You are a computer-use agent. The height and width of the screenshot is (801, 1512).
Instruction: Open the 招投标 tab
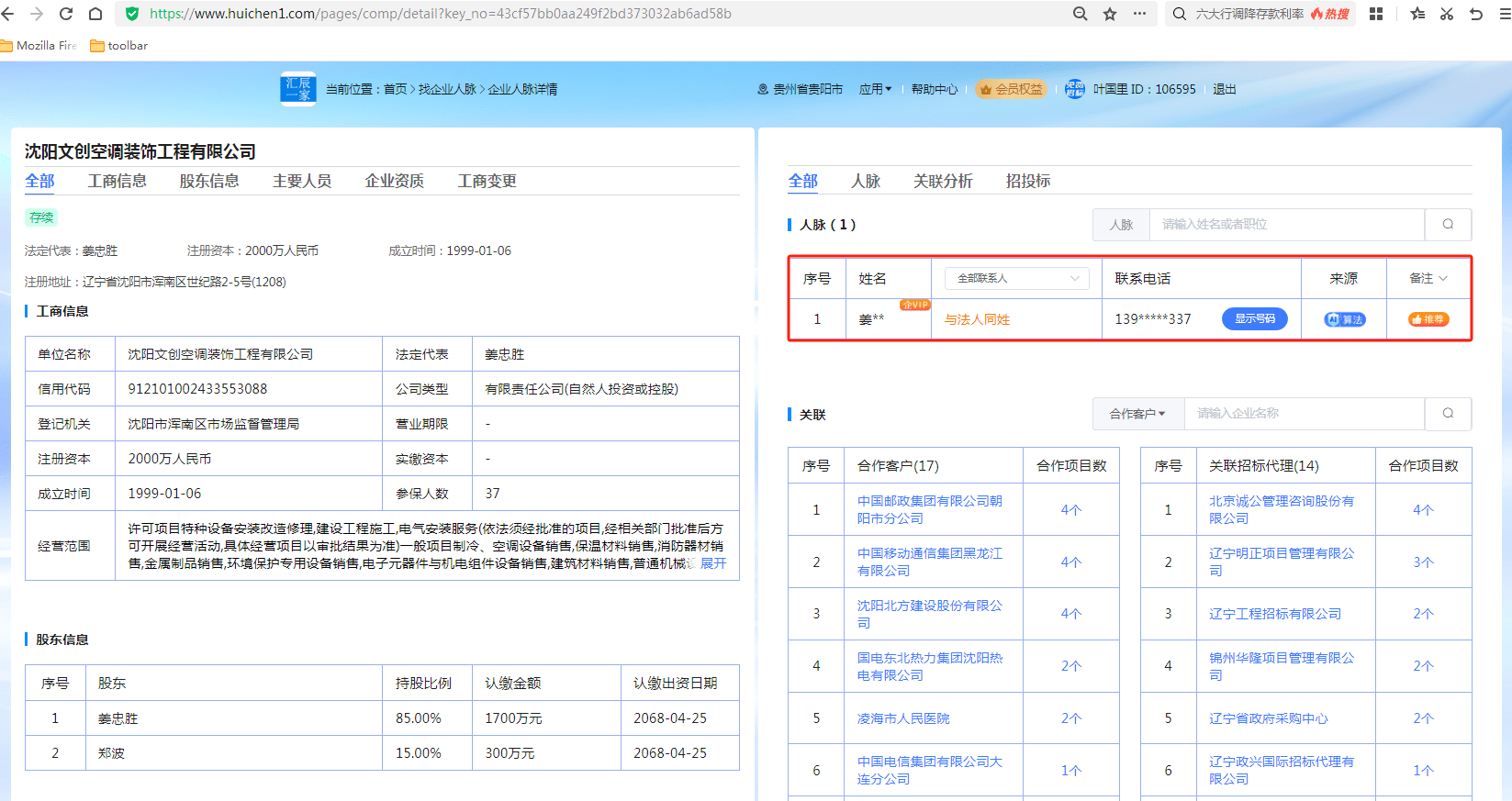[x=1028, y=181]
